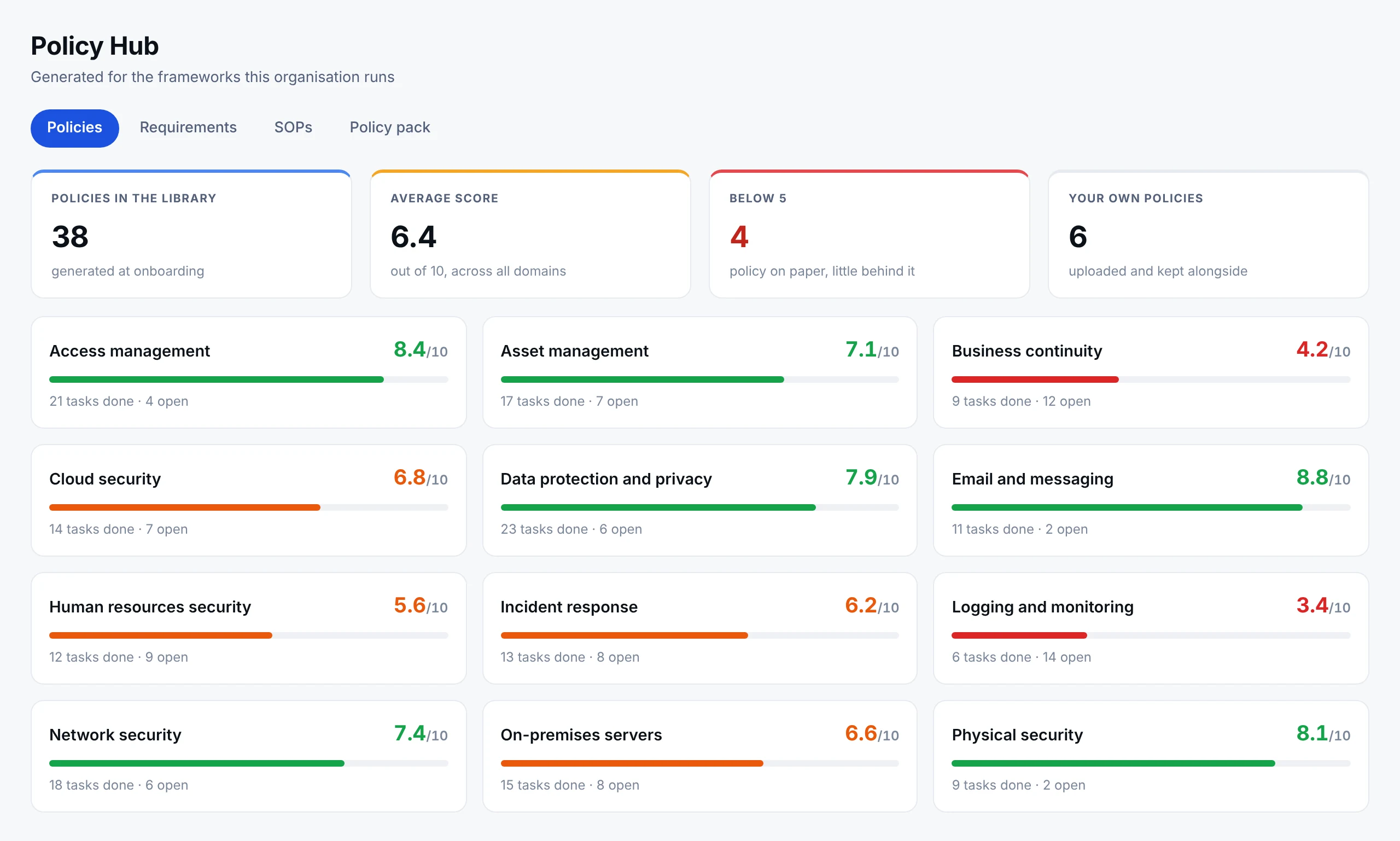Open the Requirements tab
This screenshot has width=1400, height=841.
[188, 127]
